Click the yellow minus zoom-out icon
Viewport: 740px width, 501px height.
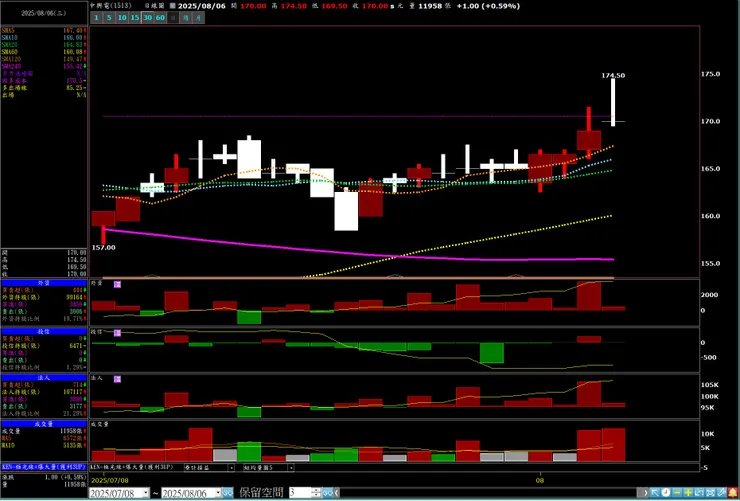click(x=677, y=493)
